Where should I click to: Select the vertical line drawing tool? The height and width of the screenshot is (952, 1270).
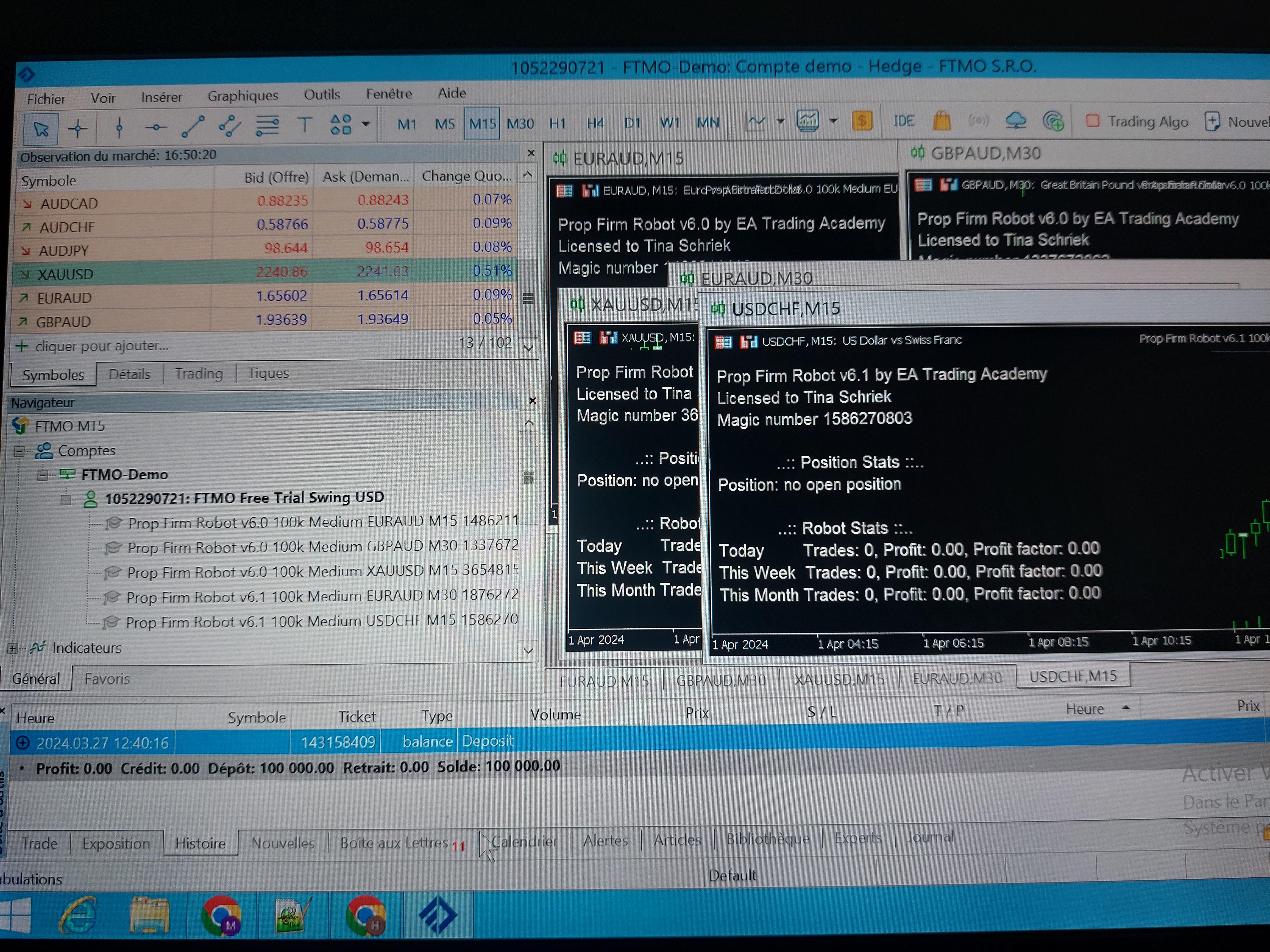point(119,127)
